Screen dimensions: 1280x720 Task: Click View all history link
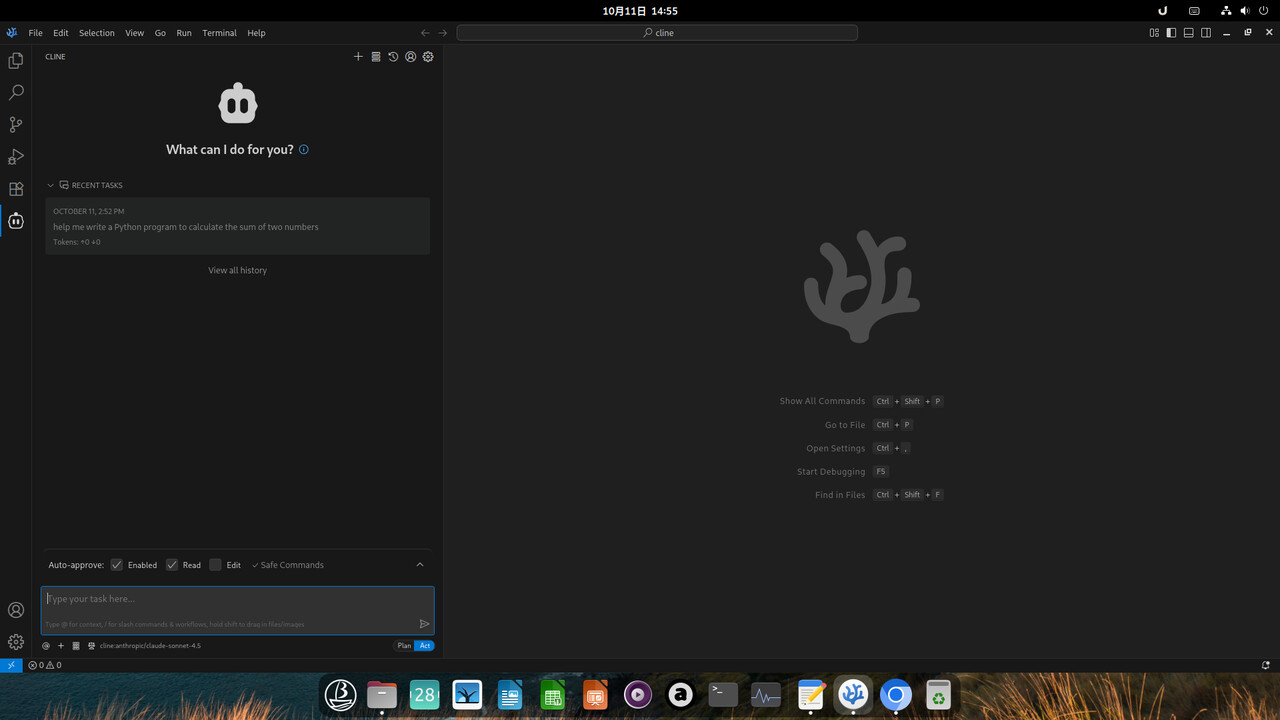click(x=237, y=270)
